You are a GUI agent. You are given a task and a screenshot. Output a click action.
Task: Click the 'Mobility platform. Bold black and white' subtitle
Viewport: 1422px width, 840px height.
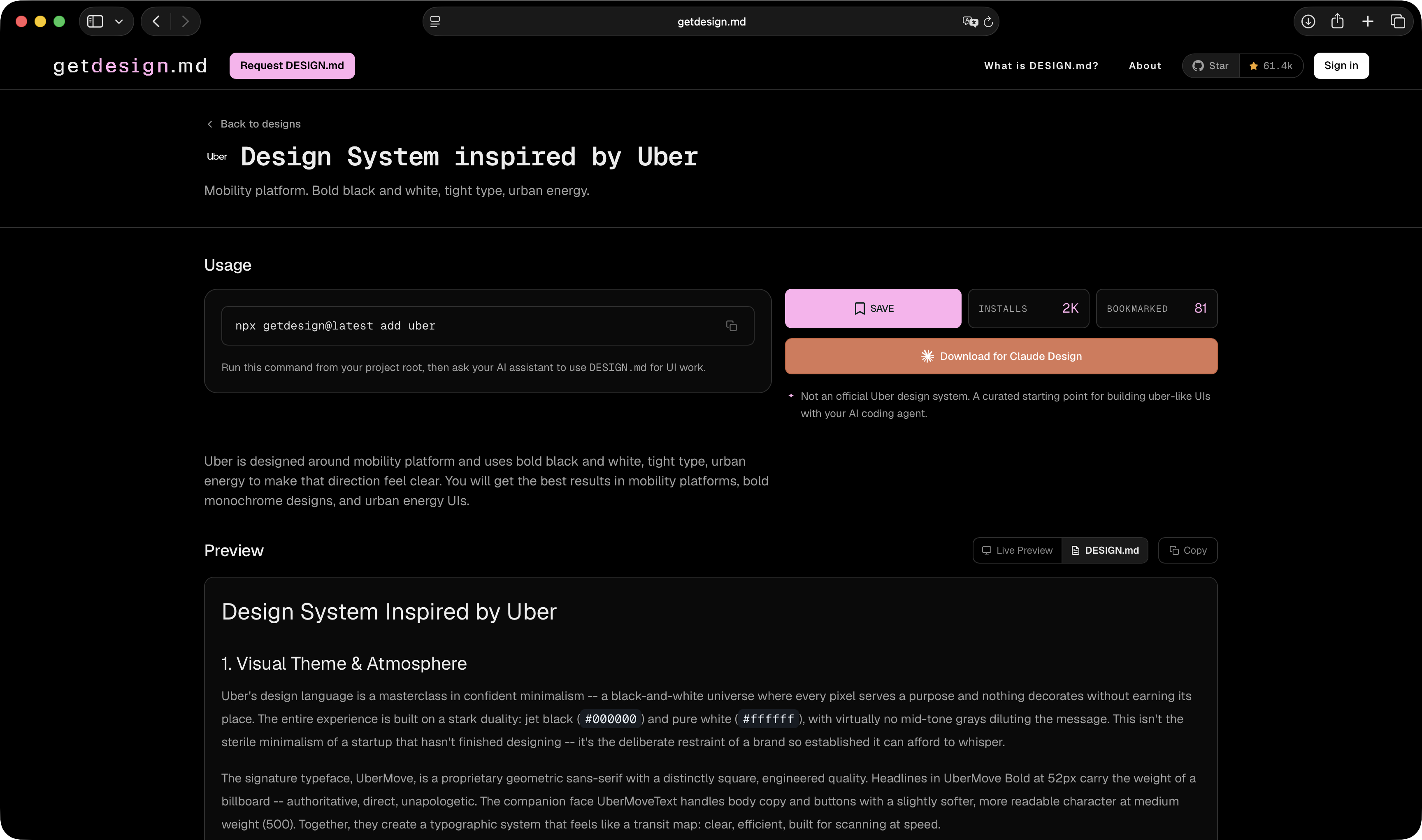(x=397, y=191)
